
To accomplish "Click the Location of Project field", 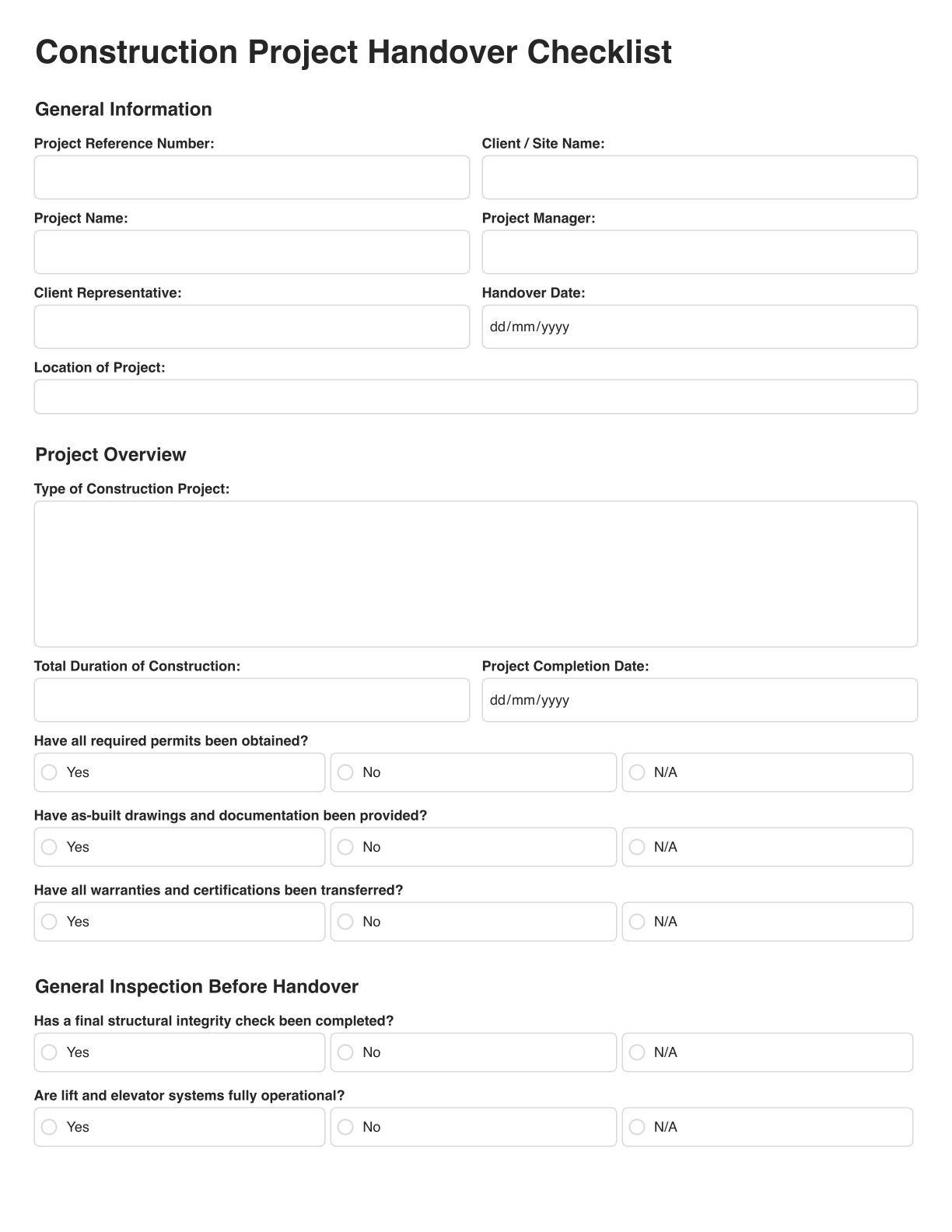I will [475, 397].
